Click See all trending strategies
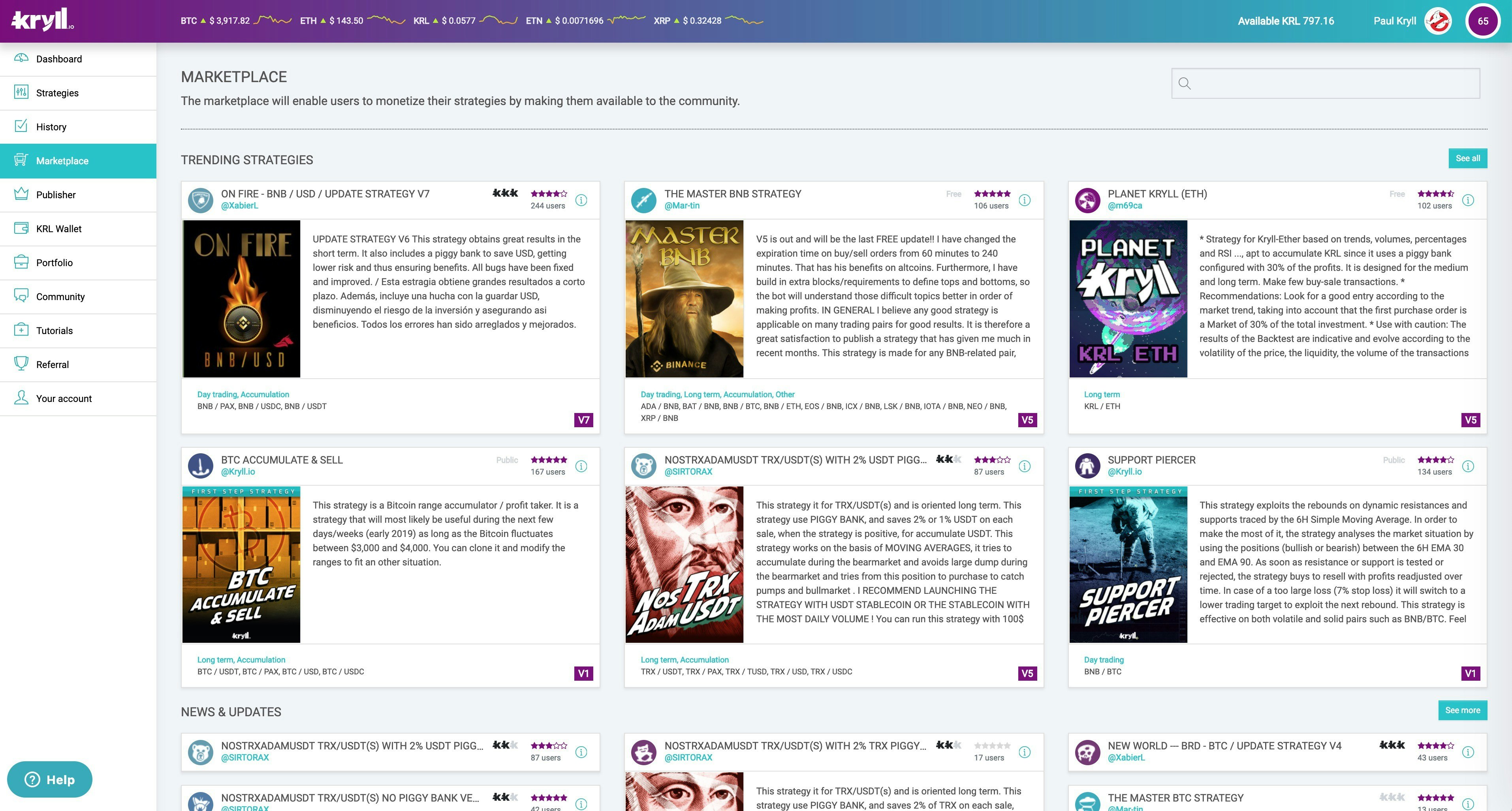 pyautogui.click(x=1468, y=158)
